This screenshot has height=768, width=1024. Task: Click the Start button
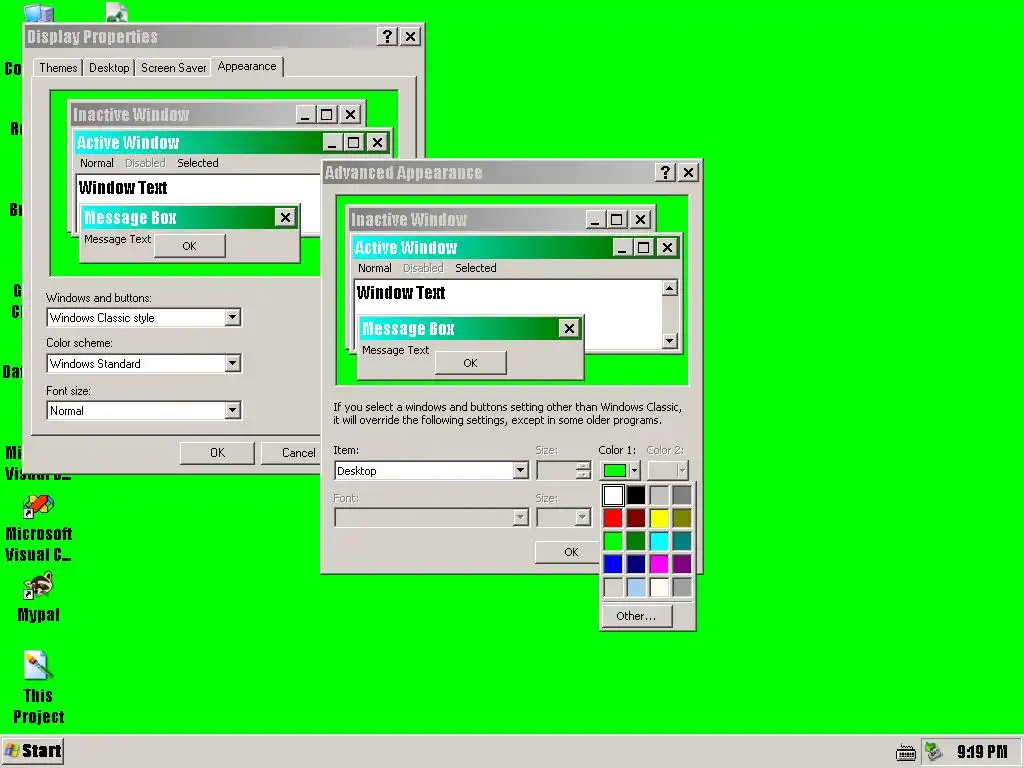click(33, 751)
